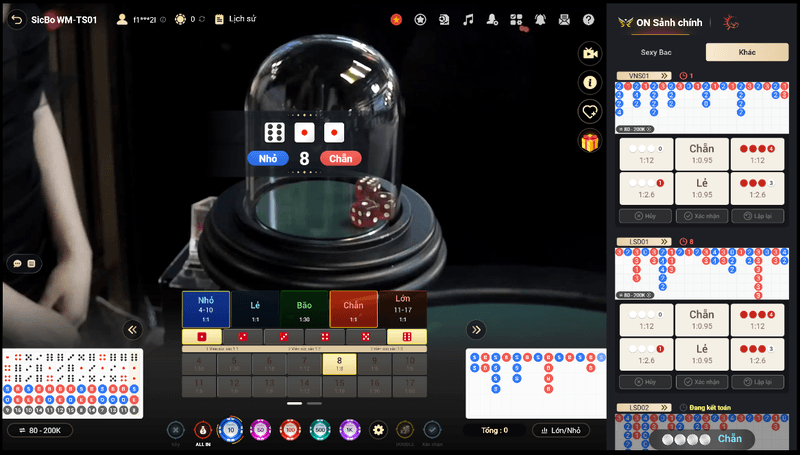The width and height of the screenshot is (800, 455).
Task: Bet on single die face one
Action: pos(202,337)
